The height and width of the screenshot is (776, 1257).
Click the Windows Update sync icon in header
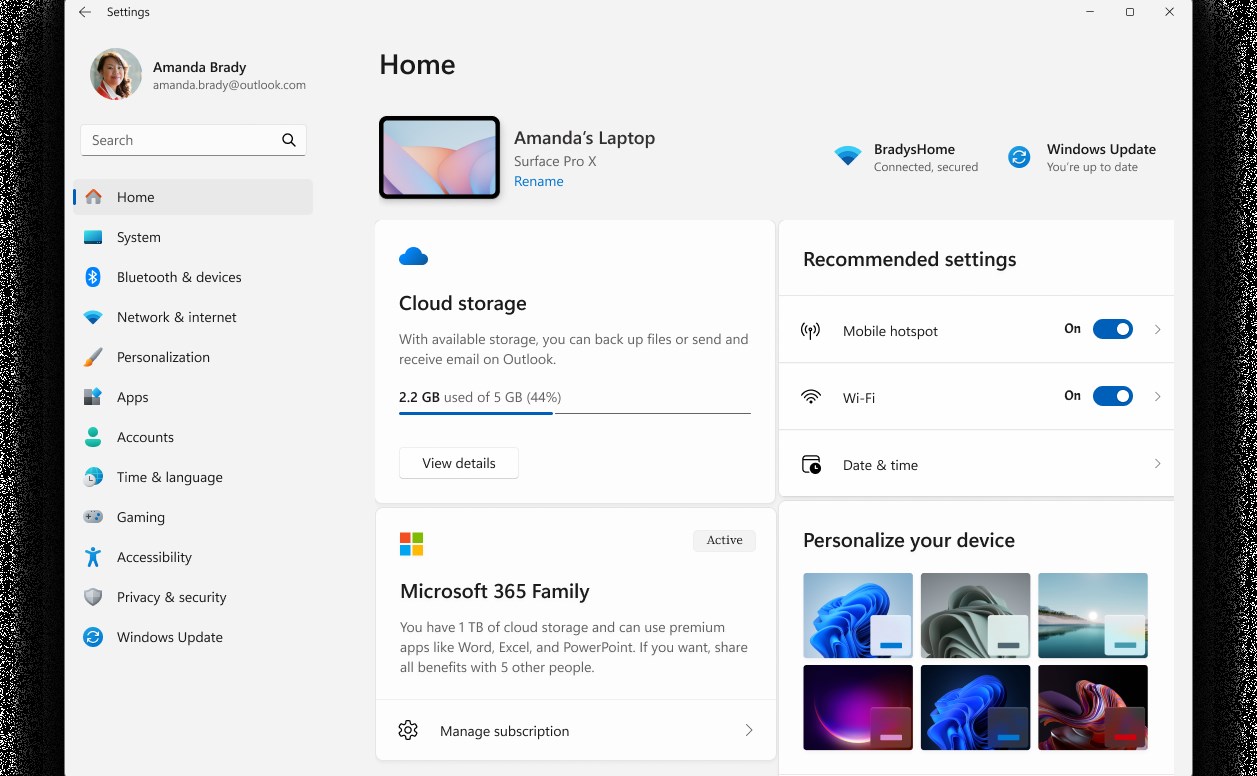click(1019, 157)
